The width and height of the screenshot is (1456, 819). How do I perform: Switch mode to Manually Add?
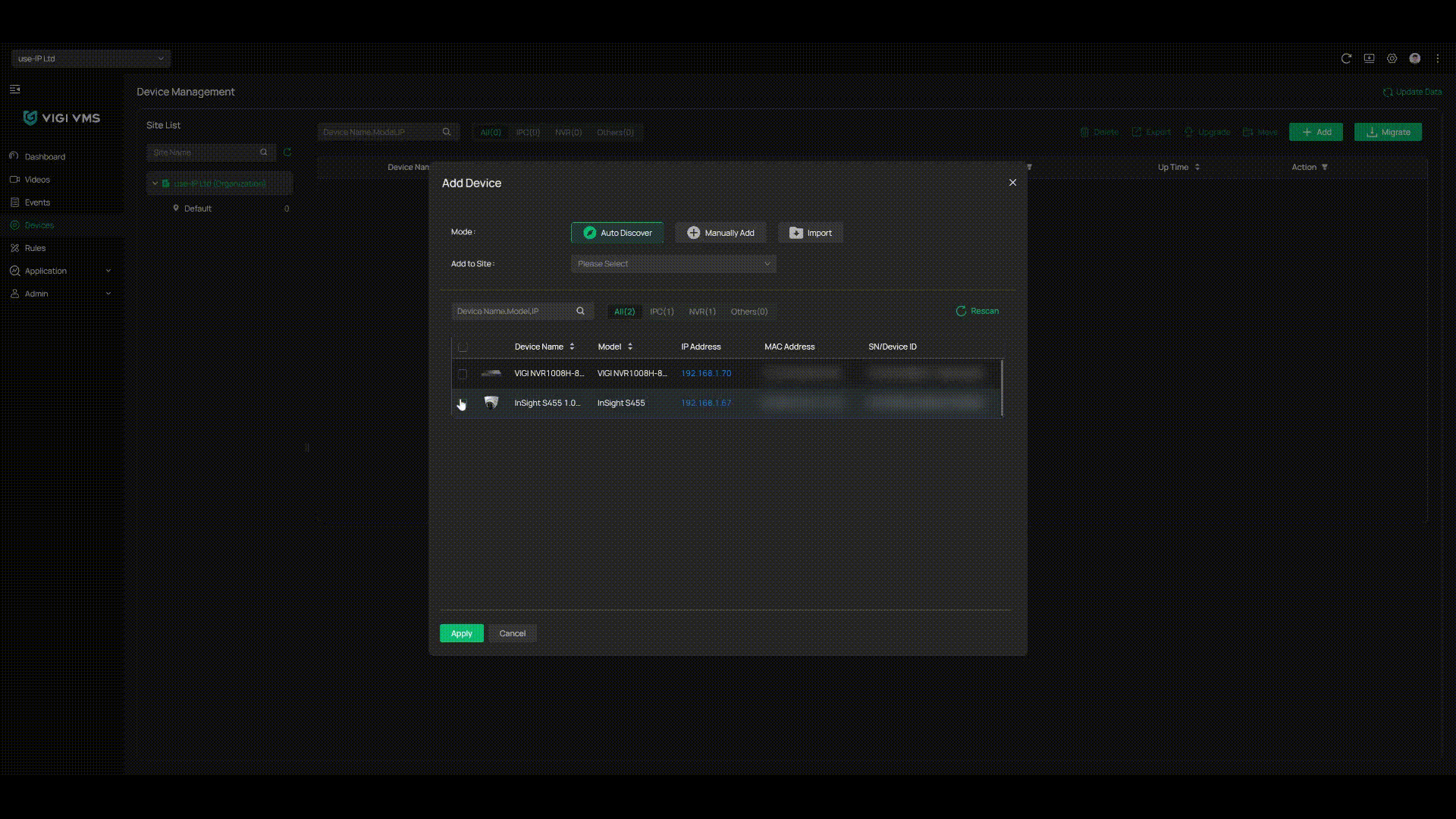click(x=720, y=233)
